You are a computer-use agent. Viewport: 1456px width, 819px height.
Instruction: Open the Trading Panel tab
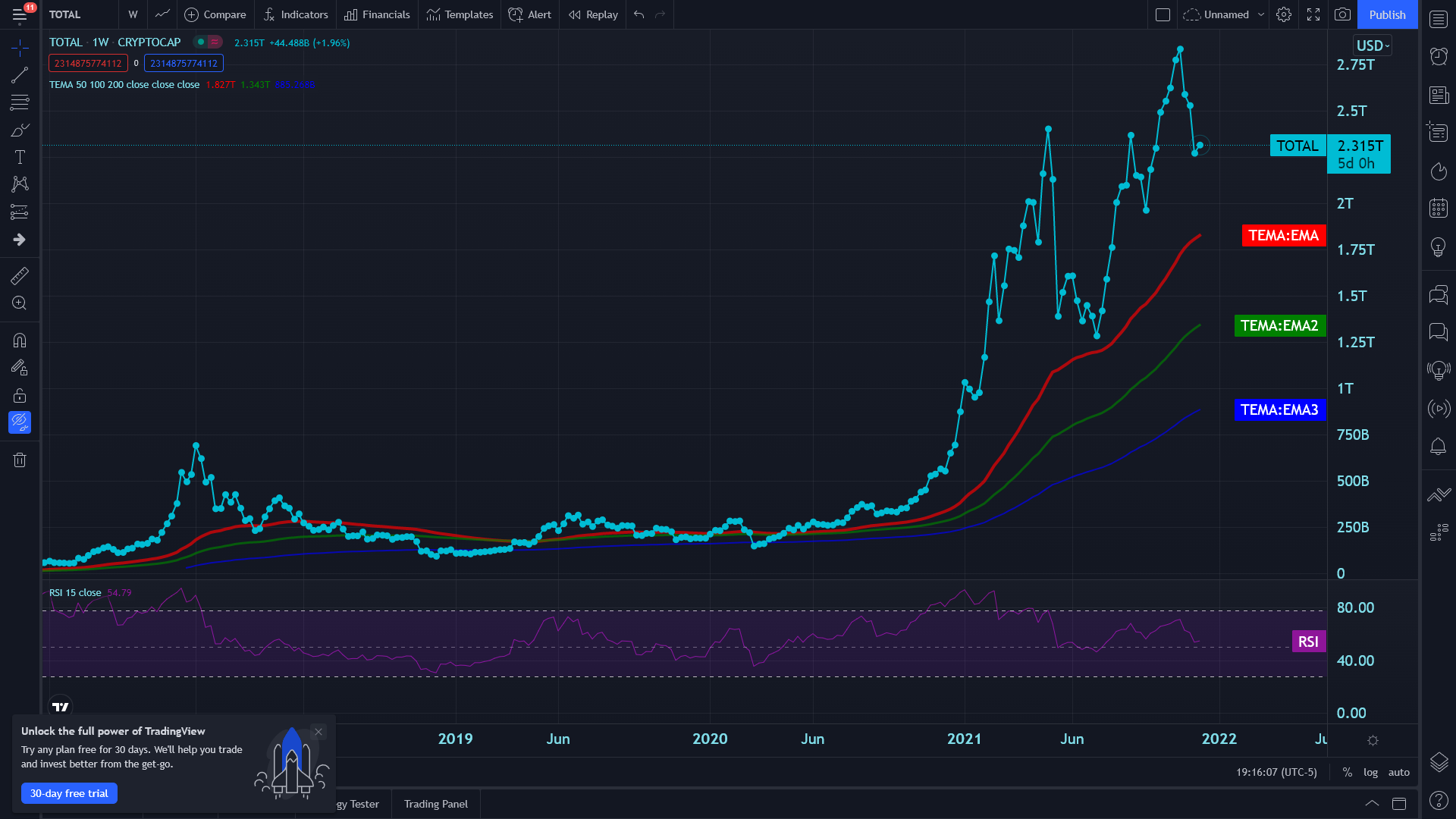435,804
